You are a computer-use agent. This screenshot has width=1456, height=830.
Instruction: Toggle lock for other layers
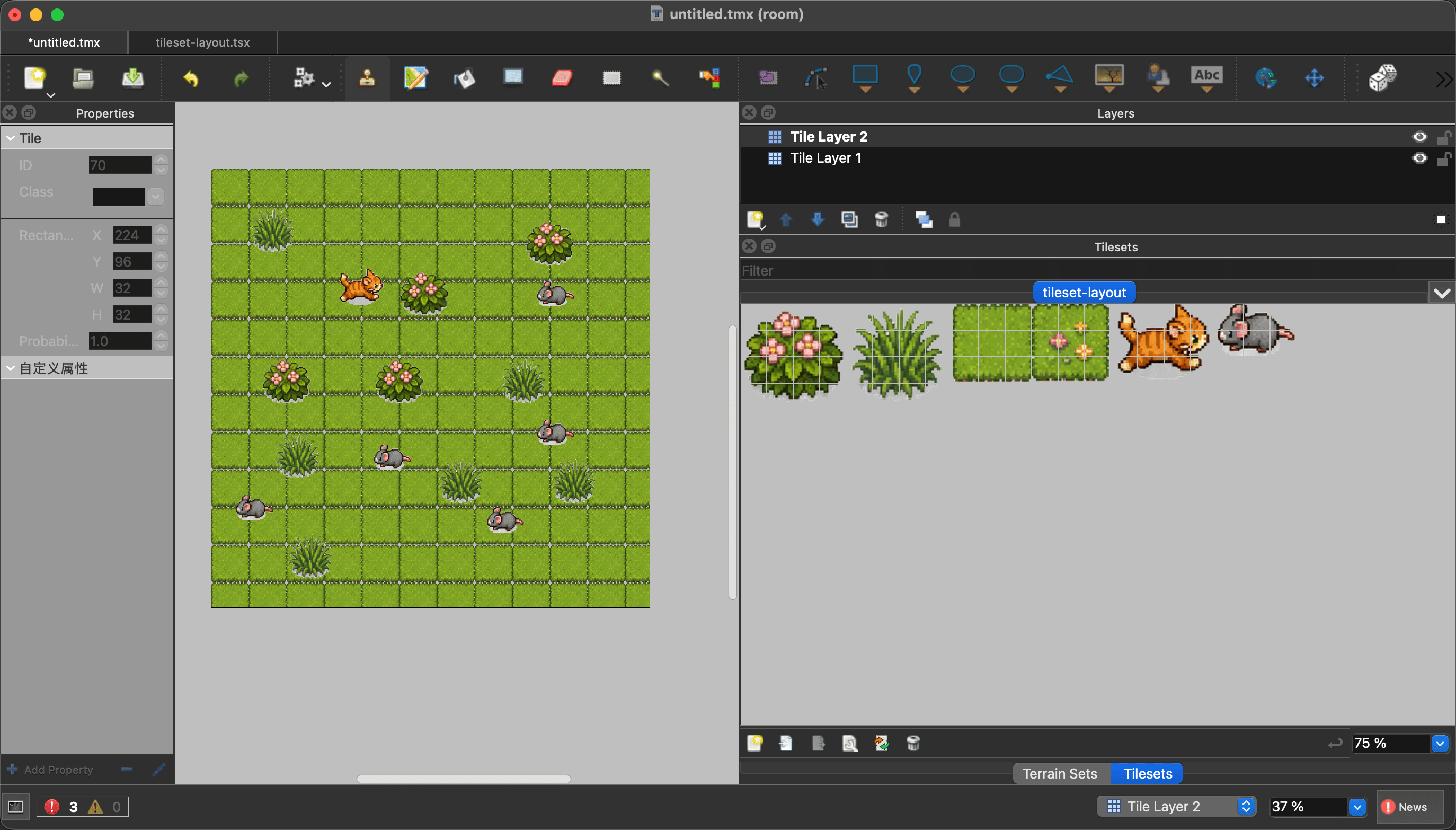[955, 220]
